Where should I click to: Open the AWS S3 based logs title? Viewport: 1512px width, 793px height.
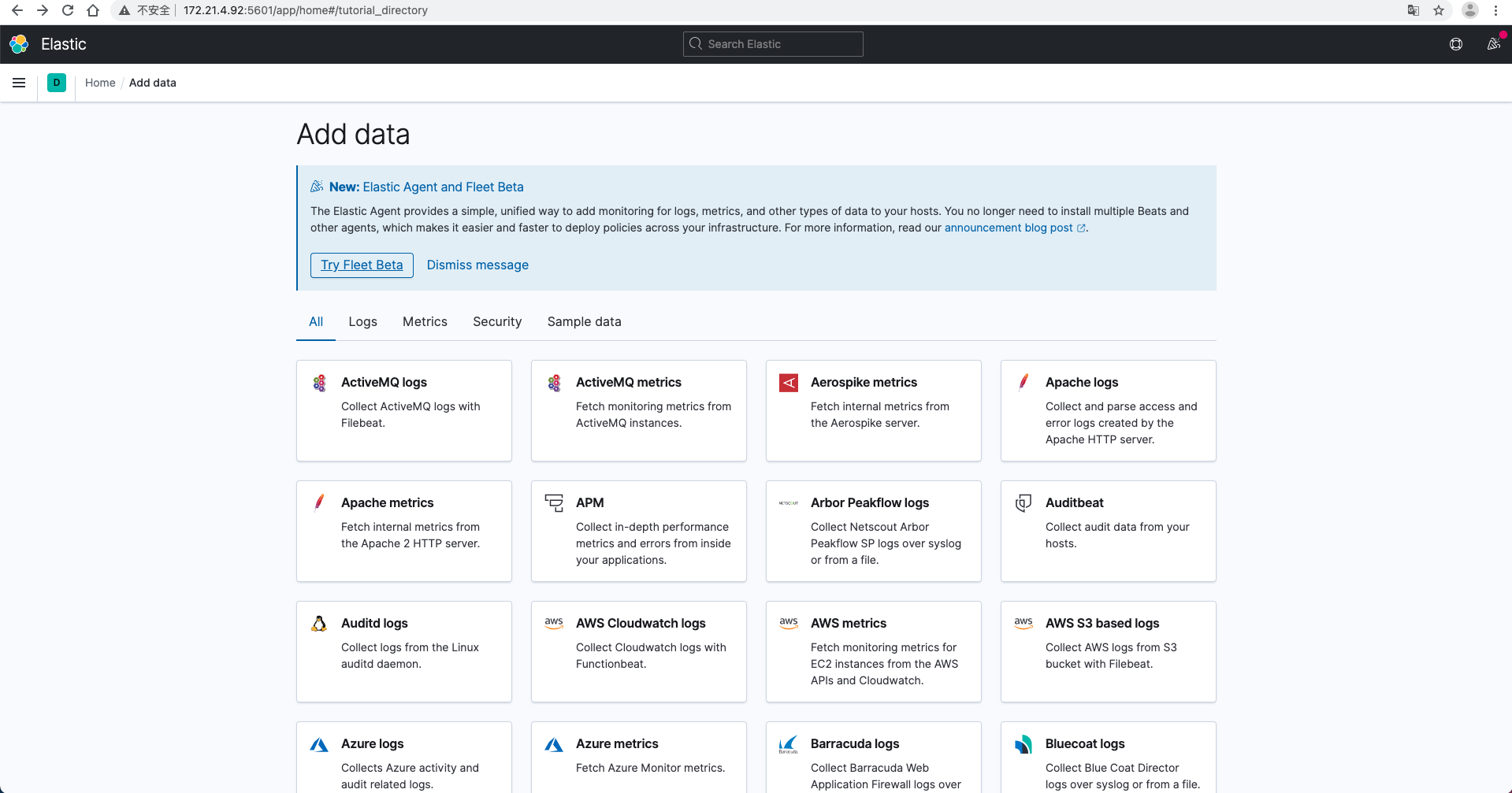pyautogui.click(x=1102, y=623)
